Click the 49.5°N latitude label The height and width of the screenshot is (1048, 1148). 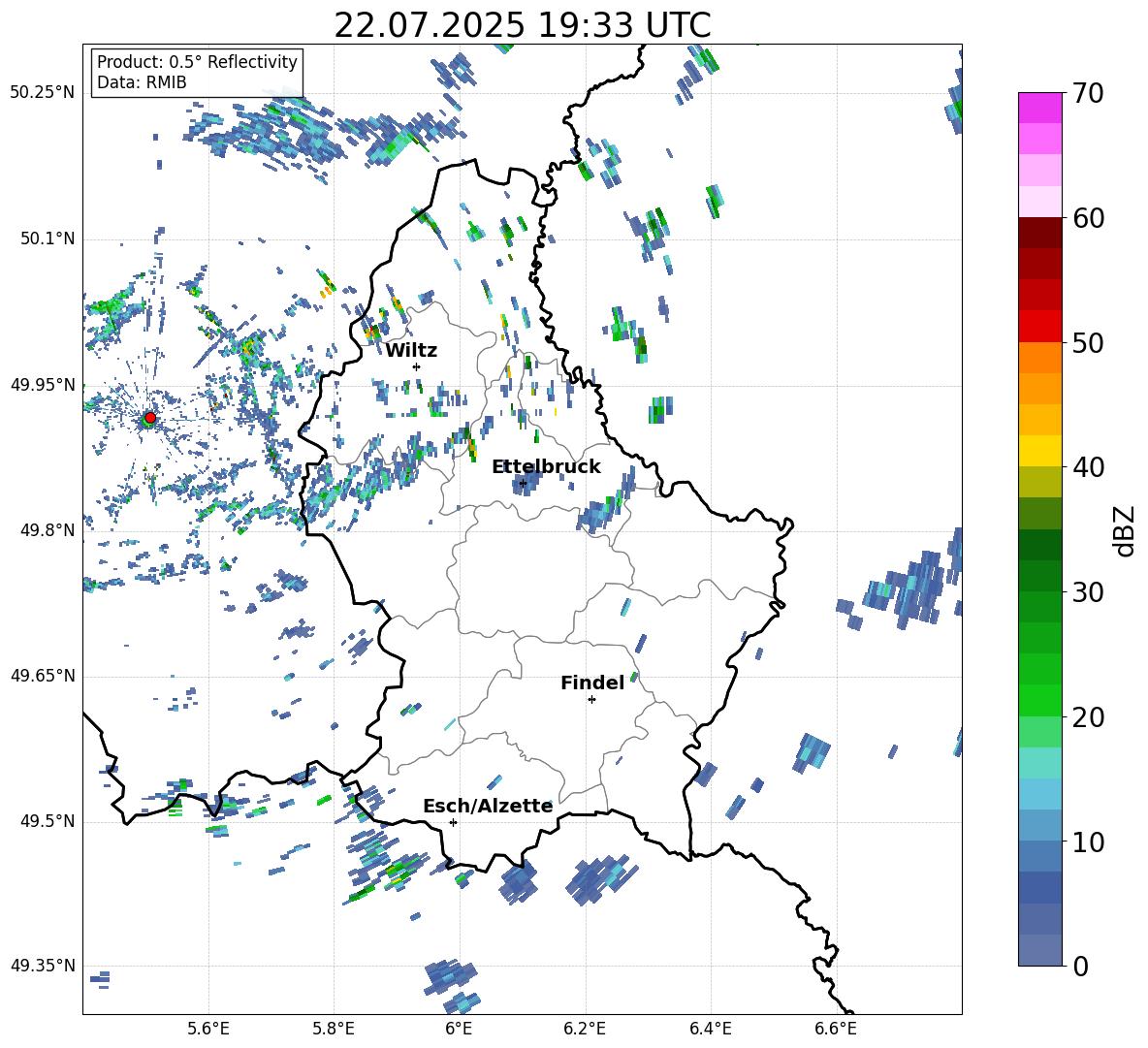click(x=48, y=821)
